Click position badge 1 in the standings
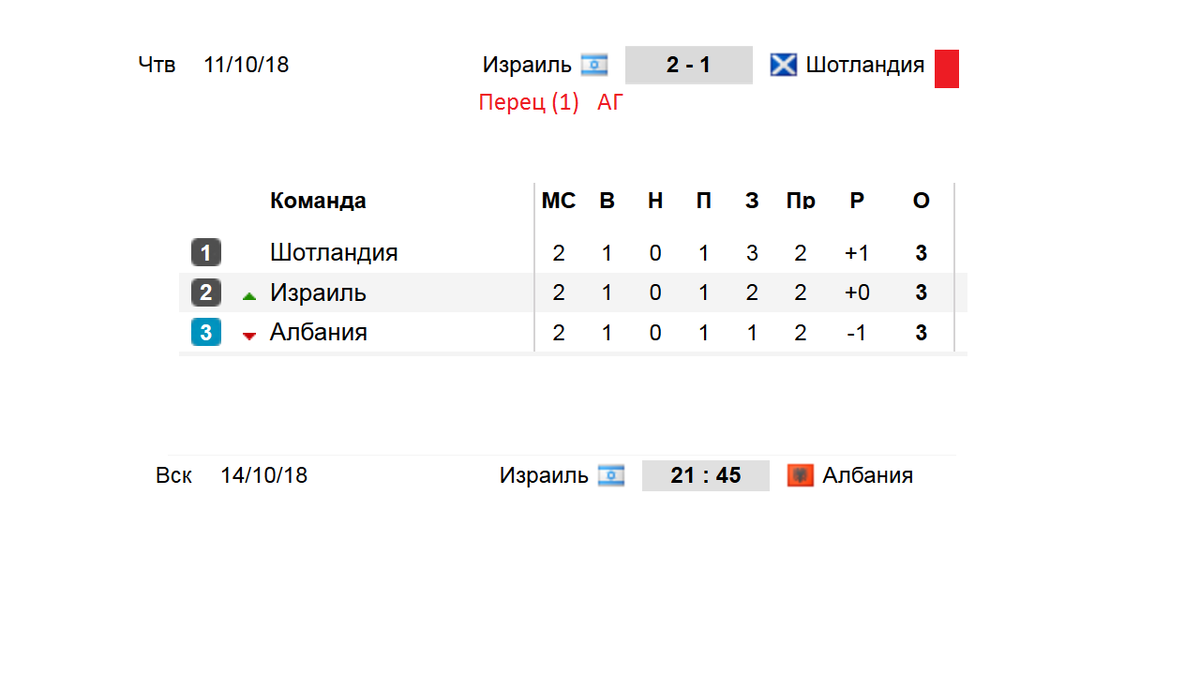 click(206, 252)
